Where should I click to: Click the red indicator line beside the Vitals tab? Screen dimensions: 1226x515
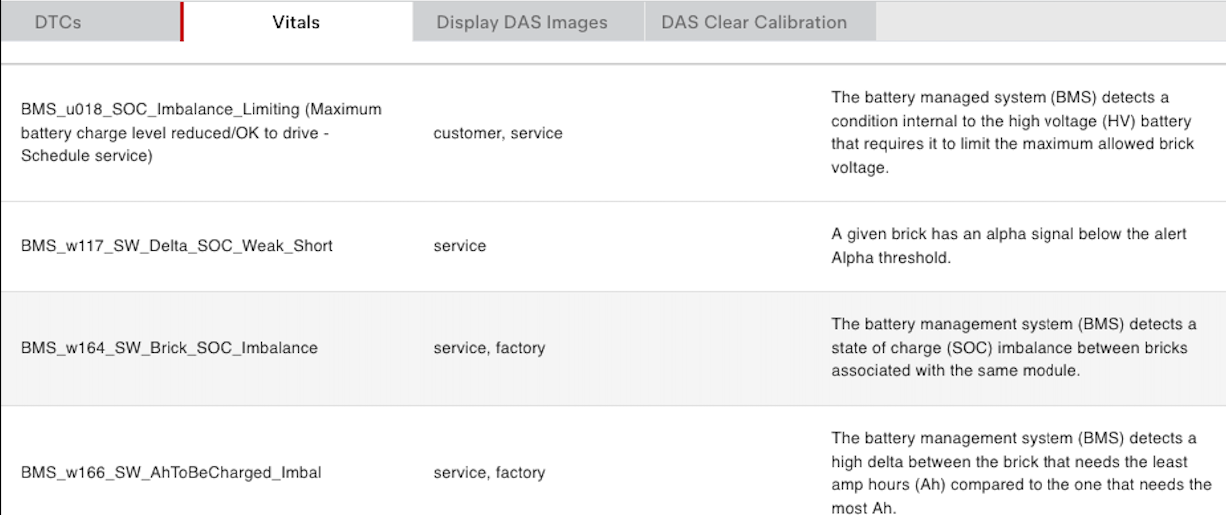[x=182, y=22]
